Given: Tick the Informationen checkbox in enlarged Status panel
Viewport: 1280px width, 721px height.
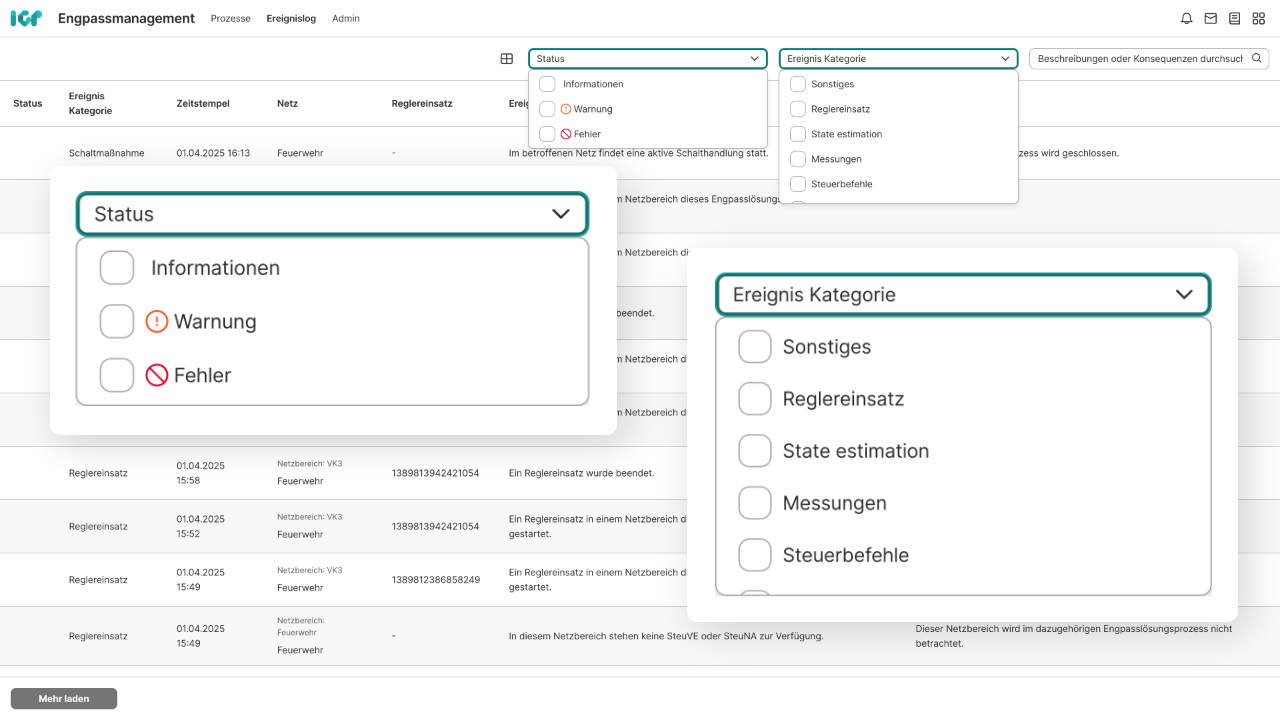Looking at the screenshot, I should click(117, 268).
